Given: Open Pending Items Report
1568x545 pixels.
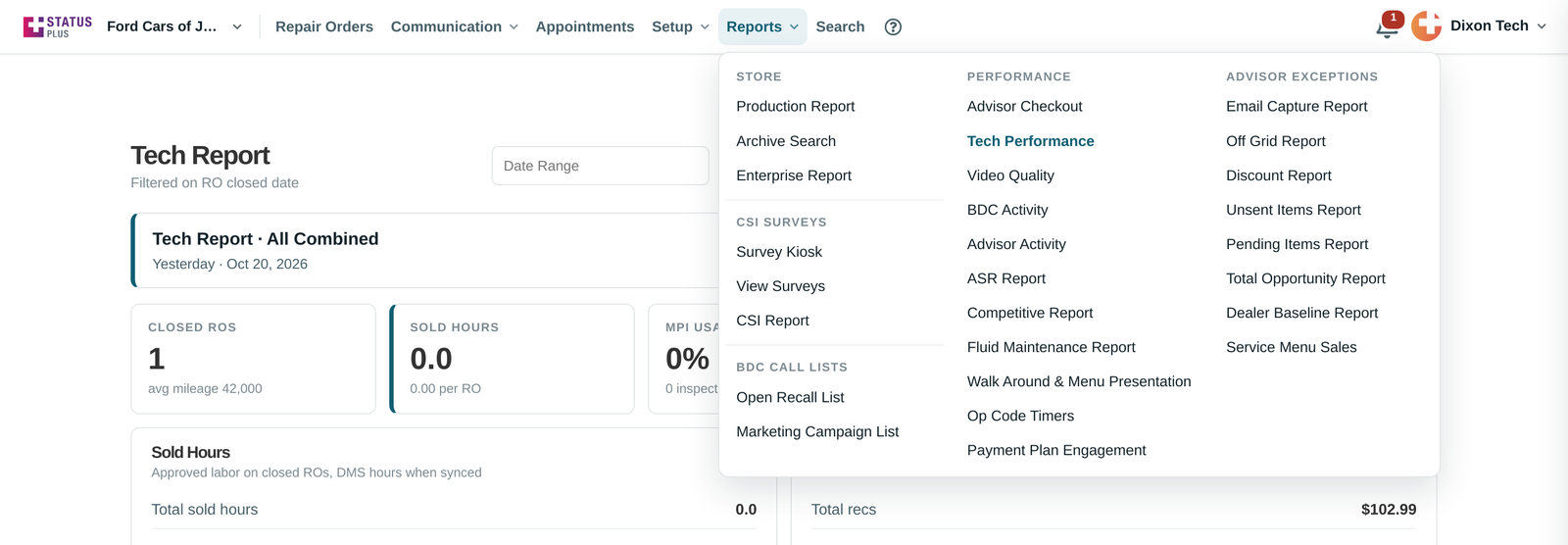Looking at the screenshot, I should (1298, 244).
